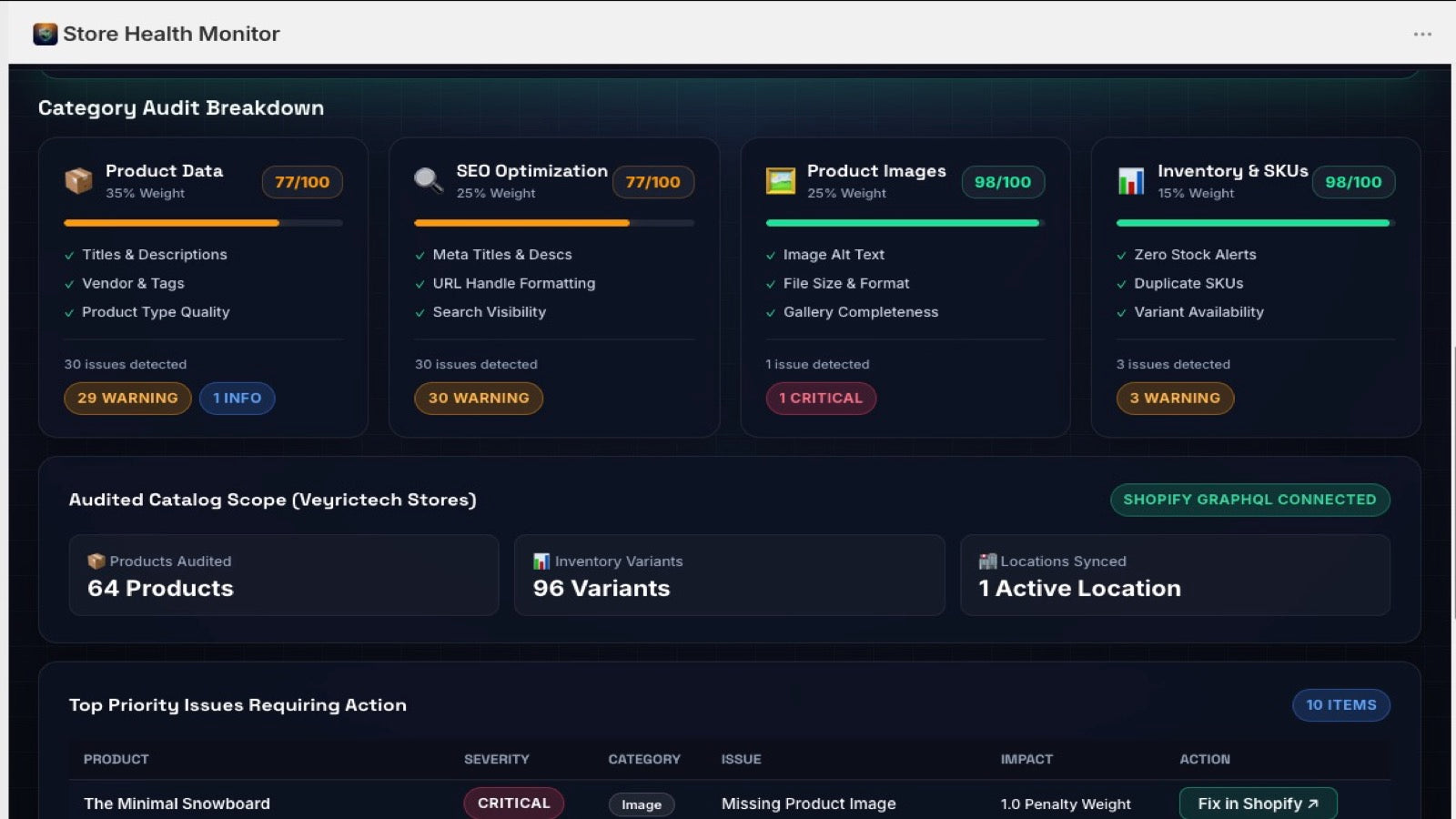1456x819 pixels.
Task: Click the Inventory & SKUs progress bar
Action: pos(1255,223)
